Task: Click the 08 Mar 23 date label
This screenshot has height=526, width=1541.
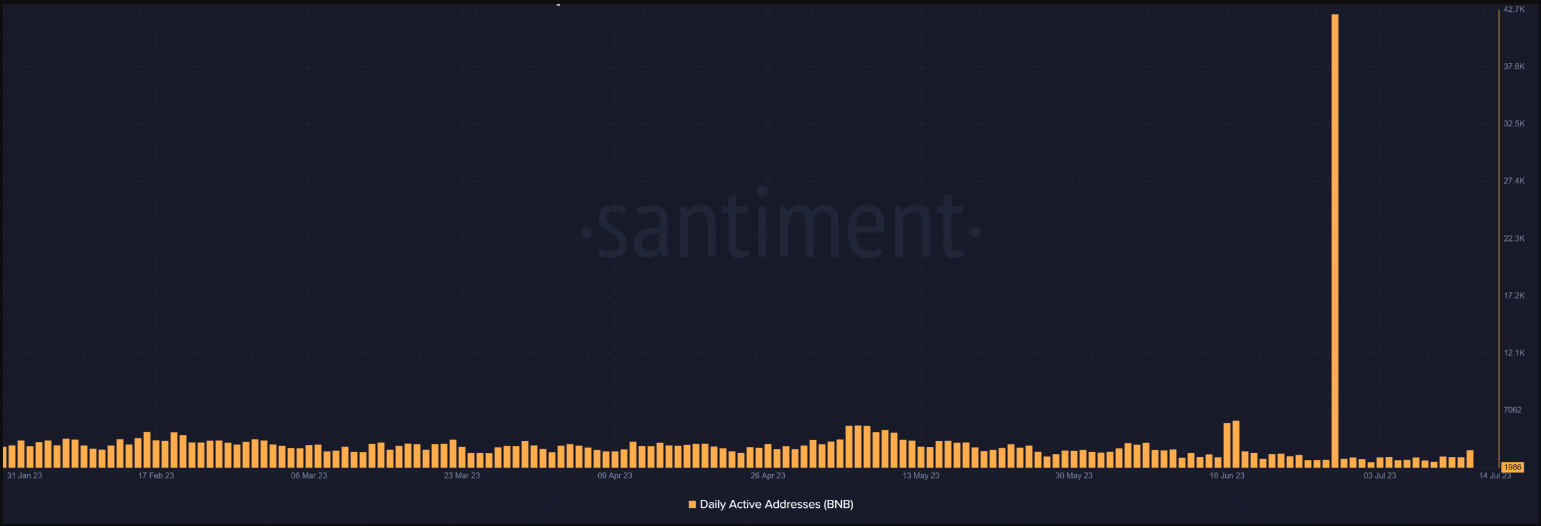Action: [309, 476]
